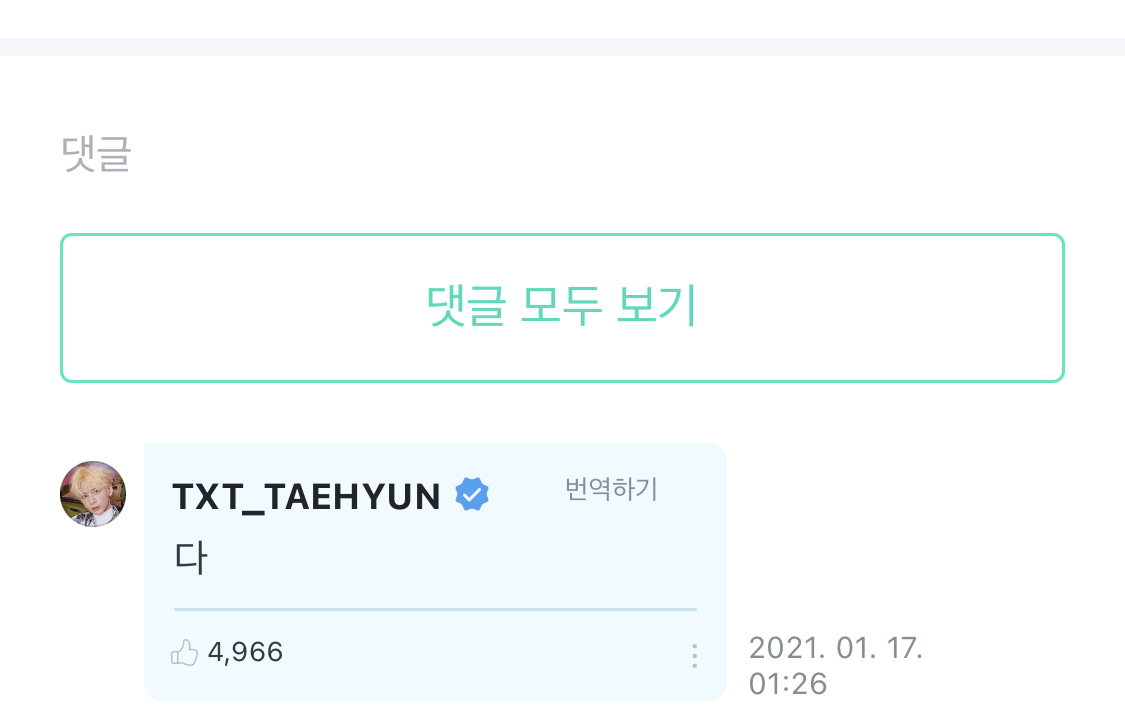Click the word 댓글 inside the green button

click(x=466, y=306)
